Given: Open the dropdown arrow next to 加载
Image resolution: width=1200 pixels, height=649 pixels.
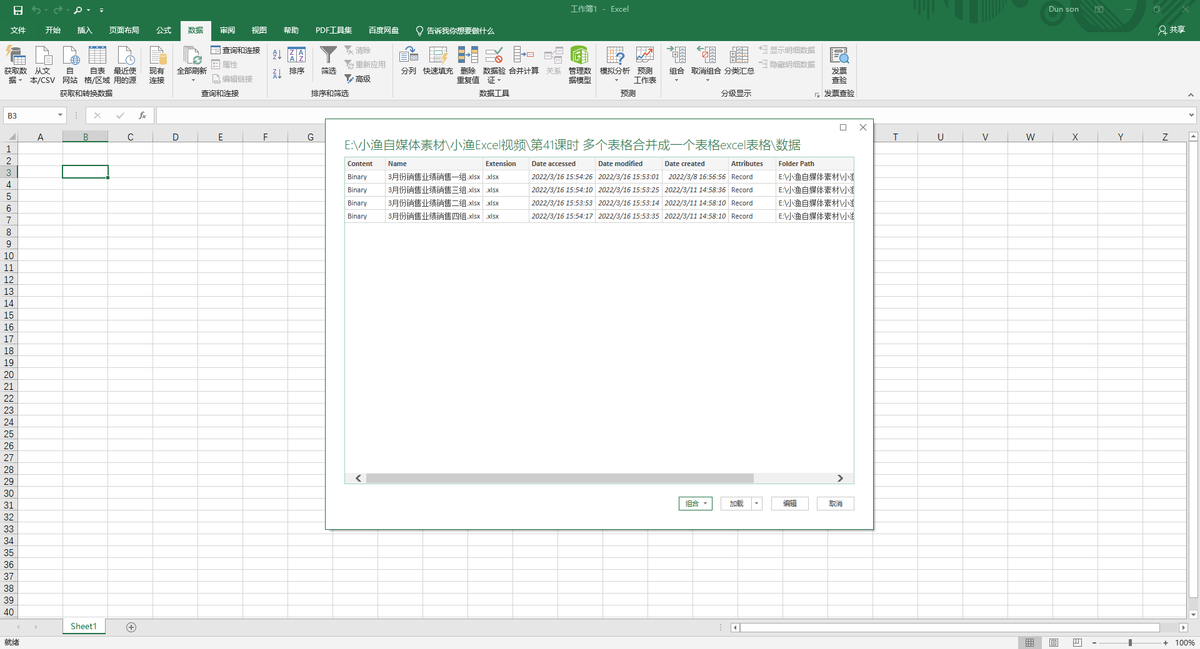Looking at the screenshot, I should [757, 504].
